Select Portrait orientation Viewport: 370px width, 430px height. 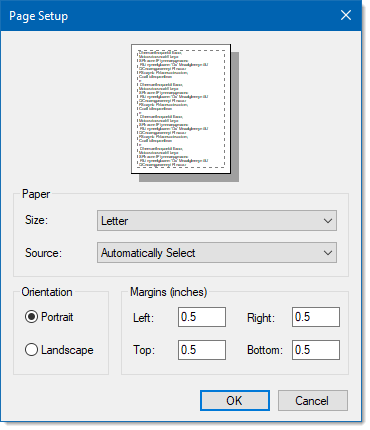(49, 317)
